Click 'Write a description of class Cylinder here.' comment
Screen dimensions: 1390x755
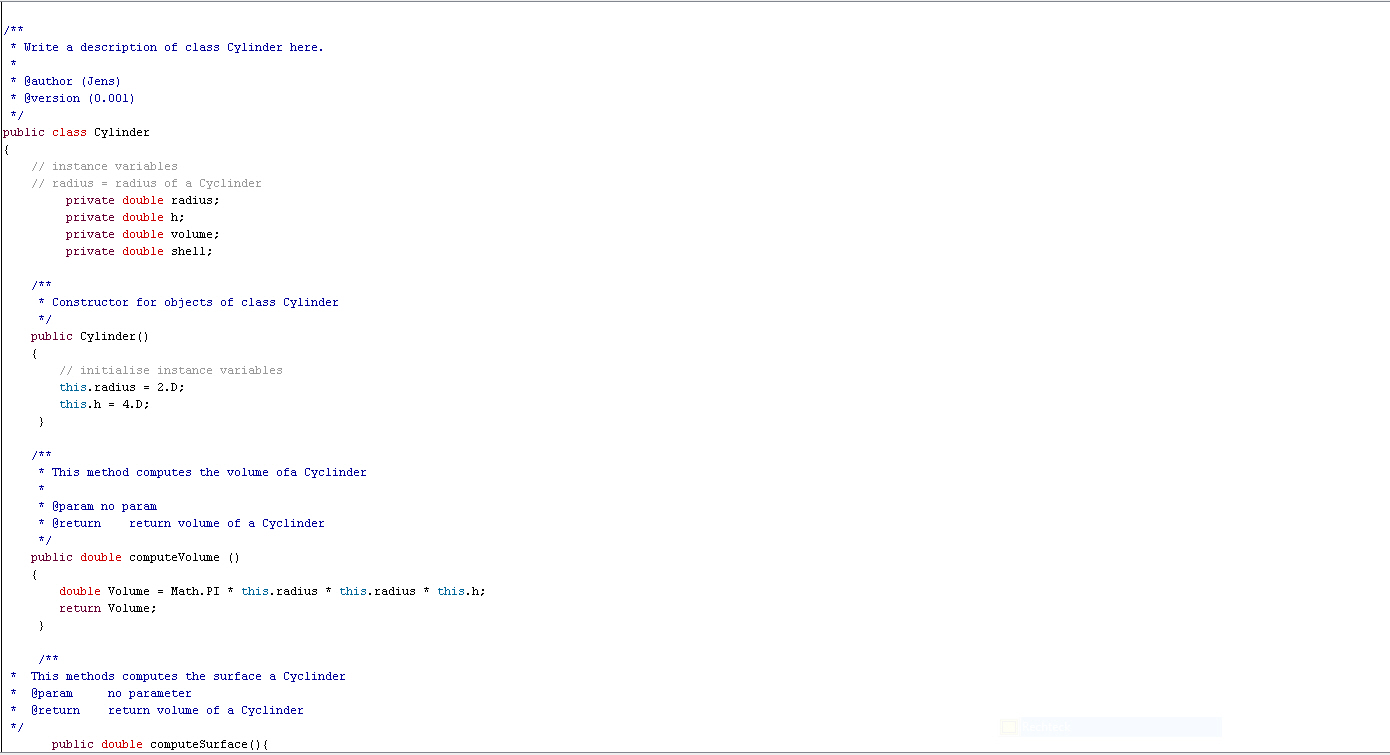pos(173,47)
